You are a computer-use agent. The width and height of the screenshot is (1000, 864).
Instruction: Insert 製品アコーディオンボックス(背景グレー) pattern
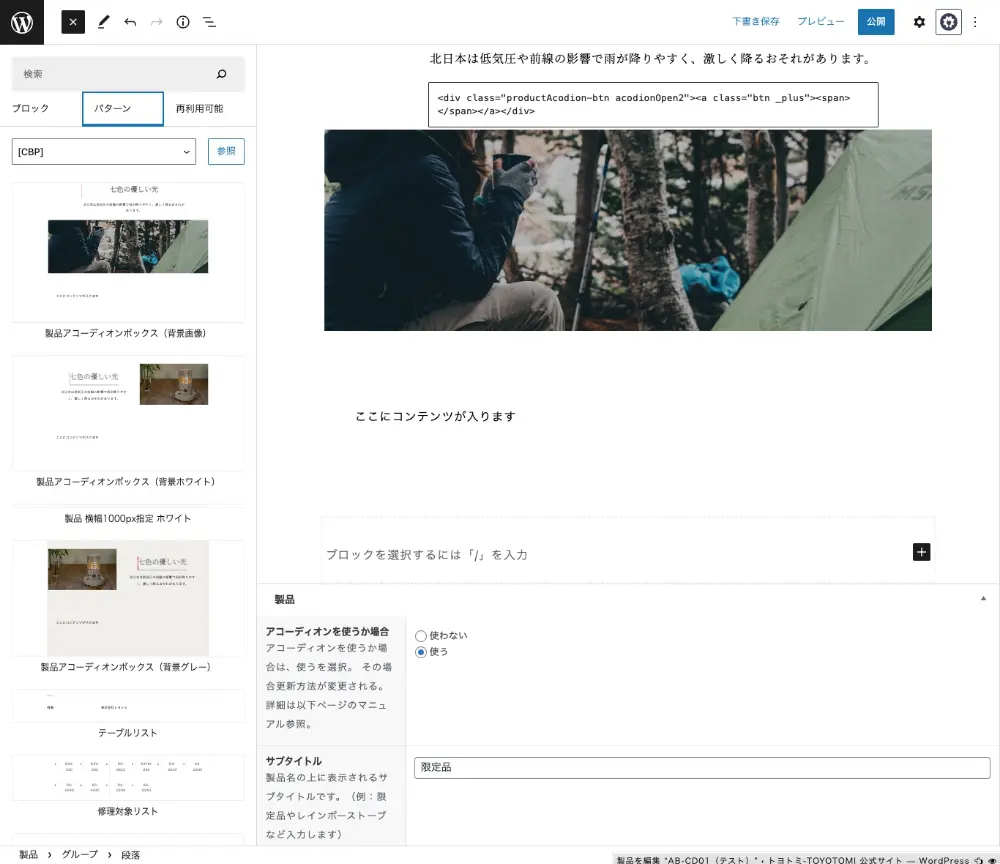pos(128,606)
